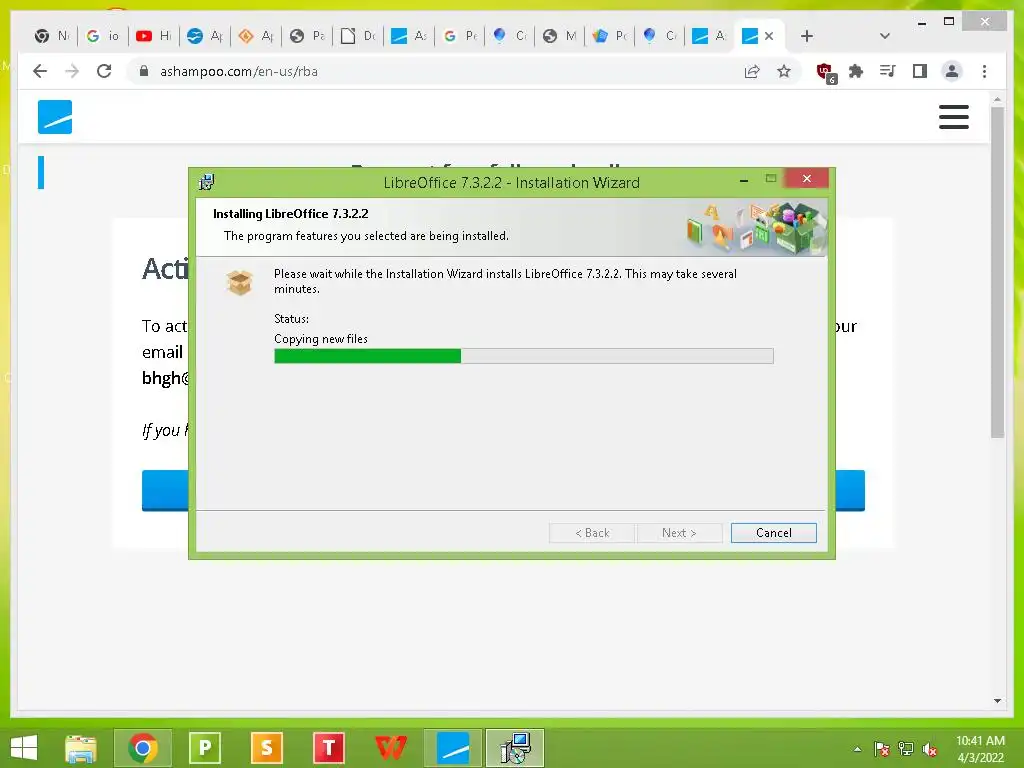Click the disabled Back button in wizard
1024x768 pixels.
592,533
